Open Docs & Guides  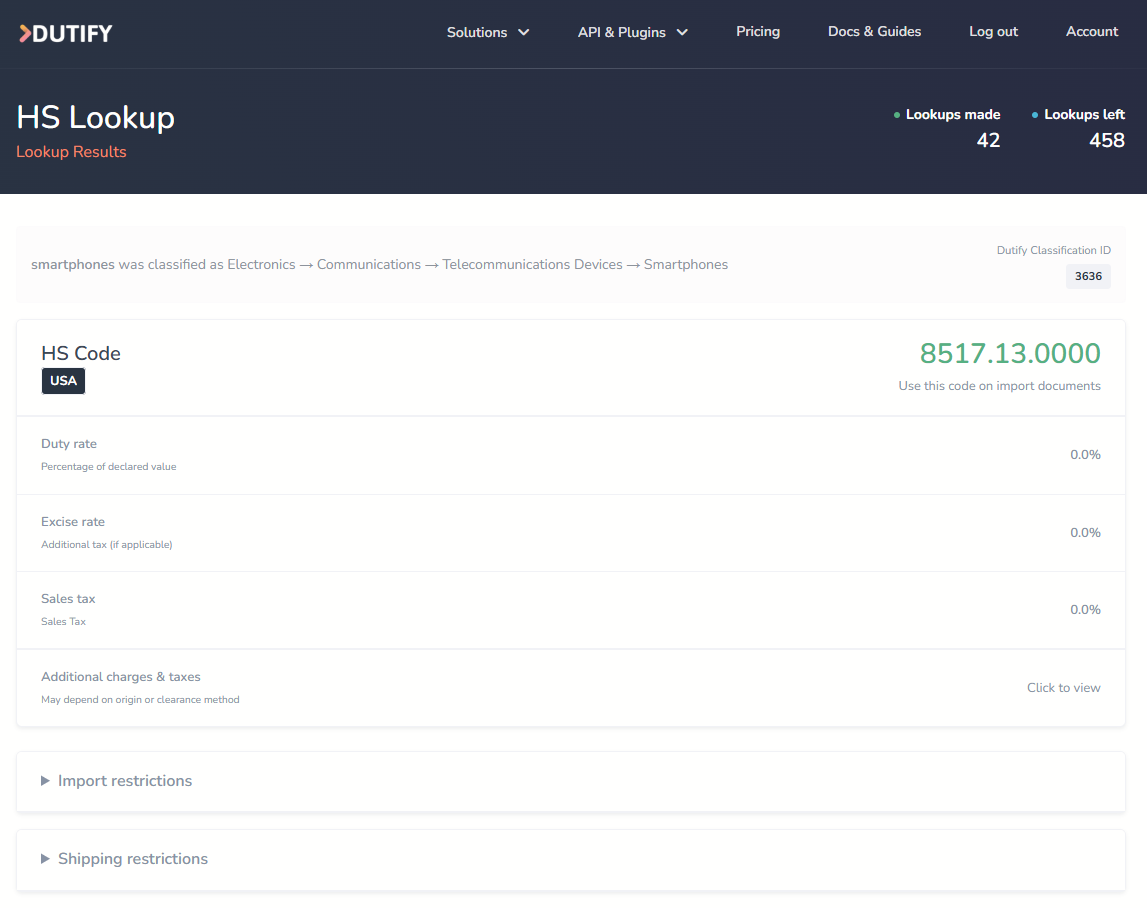click(x=874, y=31)
